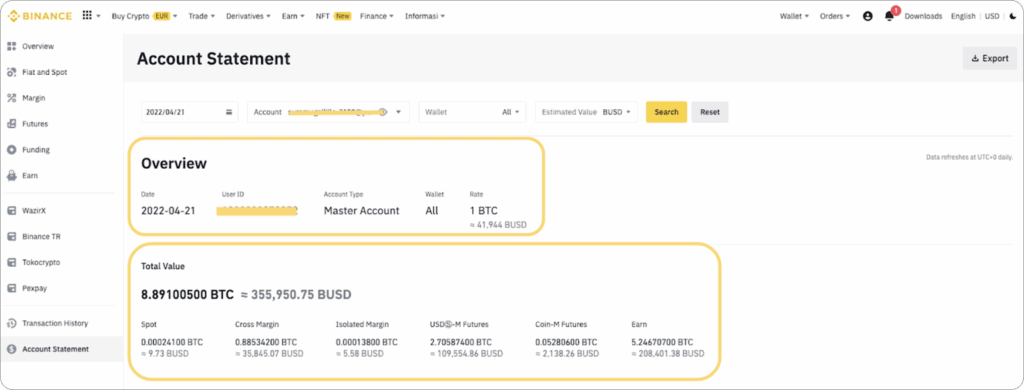Screen dimensions: 1024x390
Task: Click the WazirX sidebar icon
Action: 11,211
